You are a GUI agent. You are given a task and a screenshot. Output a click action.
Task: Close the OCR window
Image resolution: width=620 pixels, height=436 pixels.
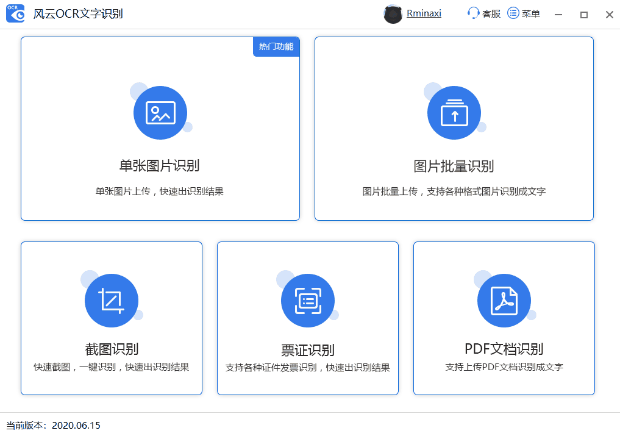pos(609,15)
